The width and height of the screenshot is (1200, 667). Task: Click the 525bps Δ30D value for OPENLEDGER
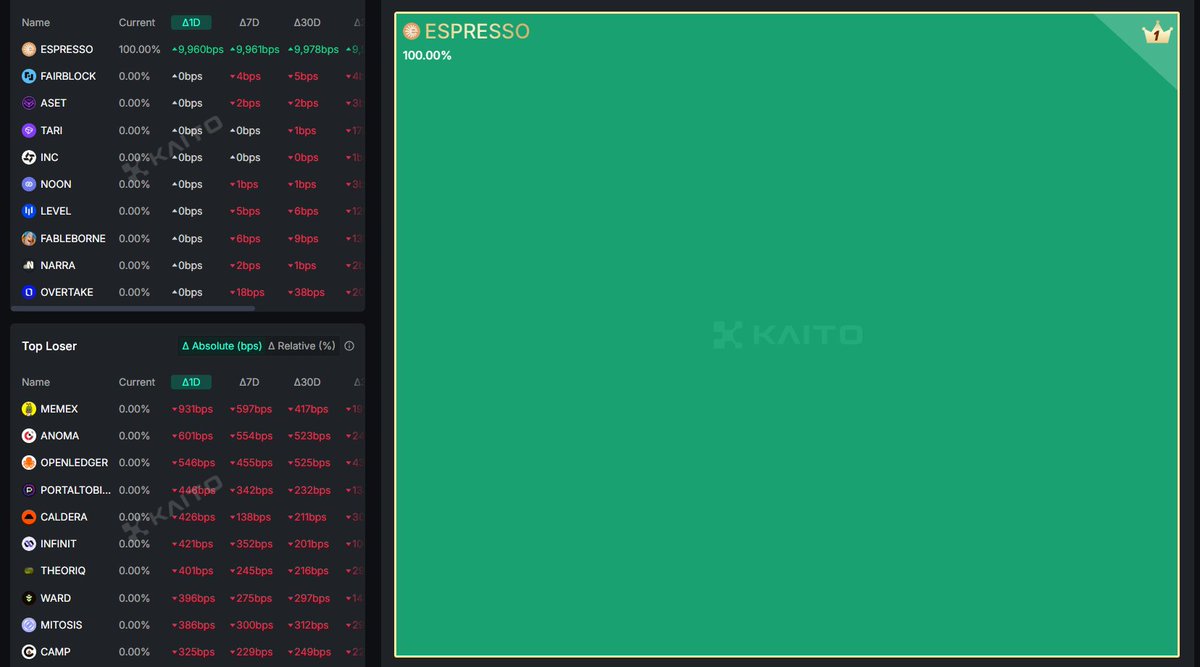click(309, 463)
